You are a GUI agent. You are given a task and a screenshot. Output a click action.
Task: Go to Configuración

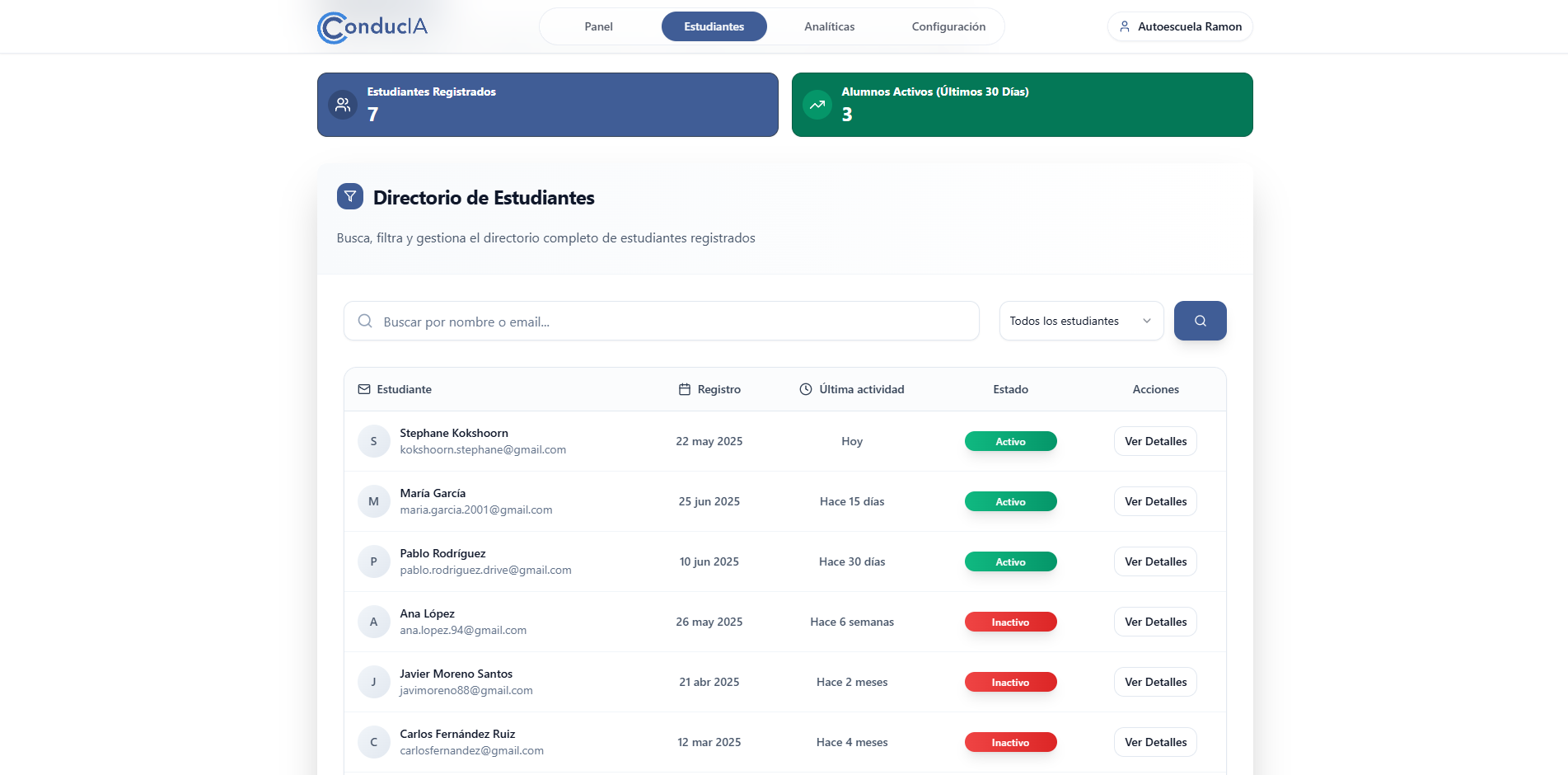(948, 26)
